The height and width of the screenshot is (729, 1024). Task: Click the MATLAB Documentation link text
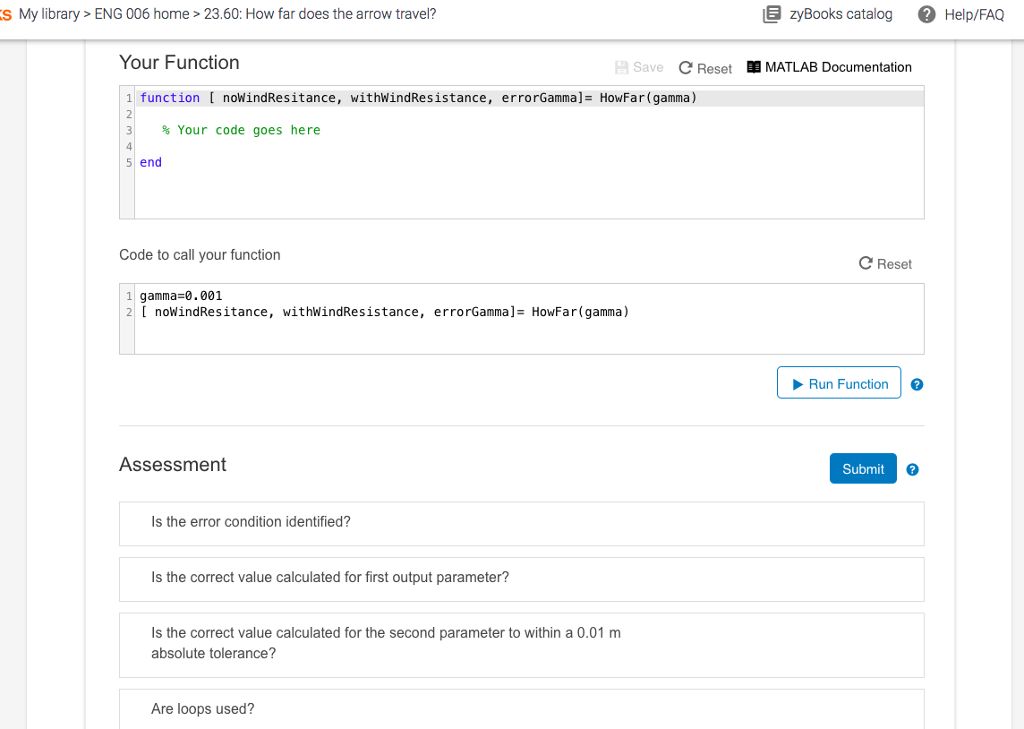coord(838,67)
